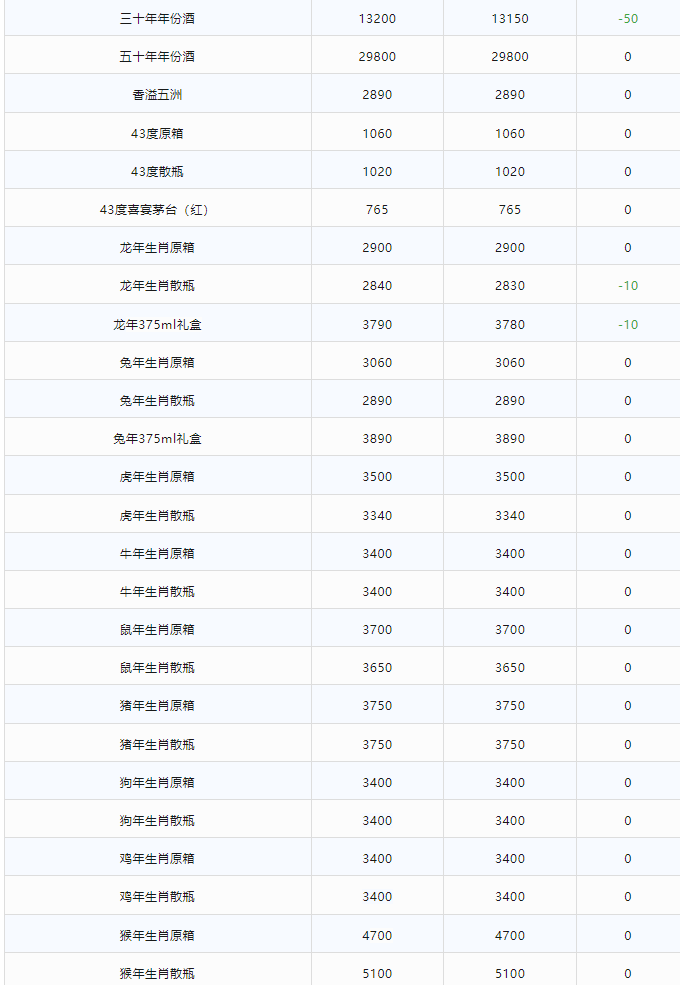Click the 3780 price for 龙年375ml礼盒
680x985 pixels.
pyautogui.click(x=510, y=325)
